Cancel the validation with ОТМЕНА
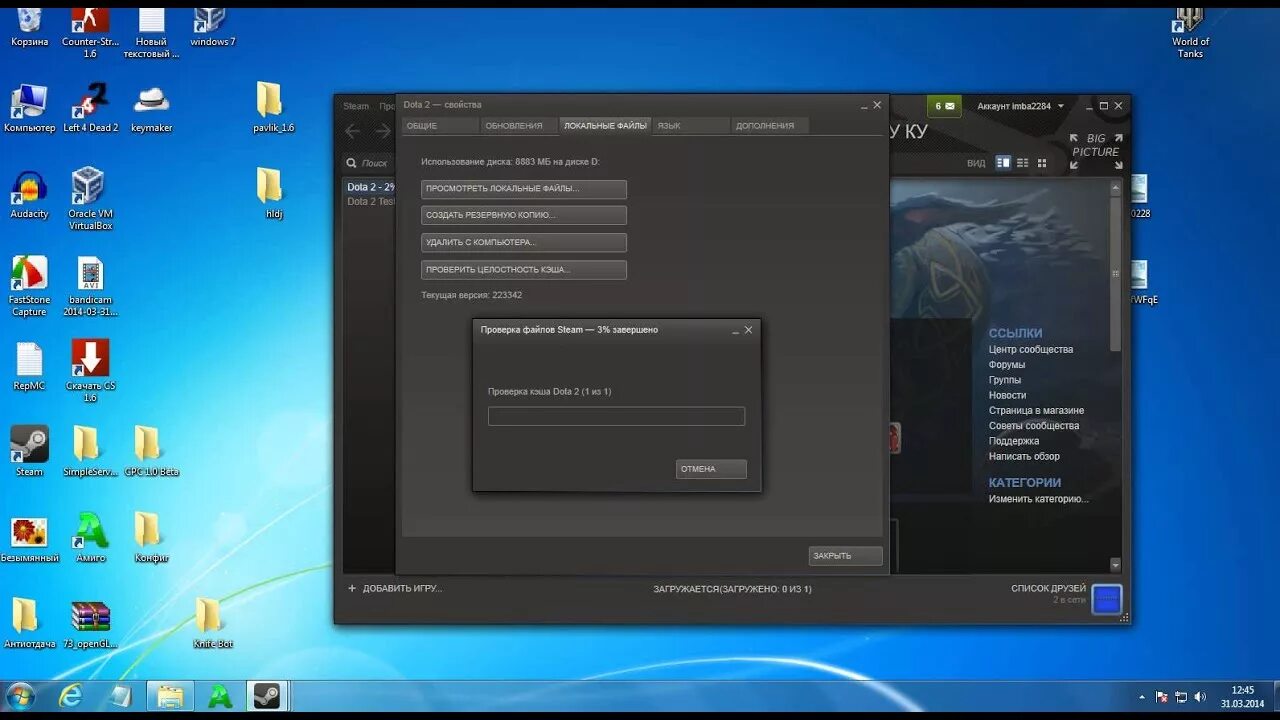The height and width of the screenshot is (720, 1280). click(x=711, y=469)
